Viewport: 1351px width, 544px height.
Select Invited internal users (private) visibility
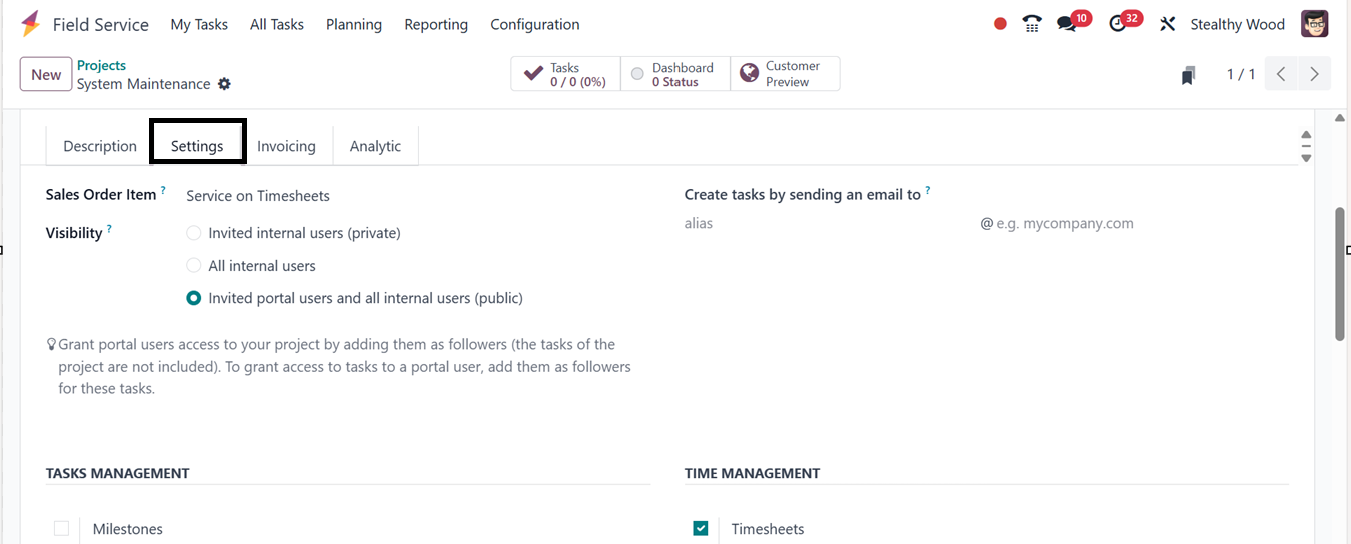point(194,233)
